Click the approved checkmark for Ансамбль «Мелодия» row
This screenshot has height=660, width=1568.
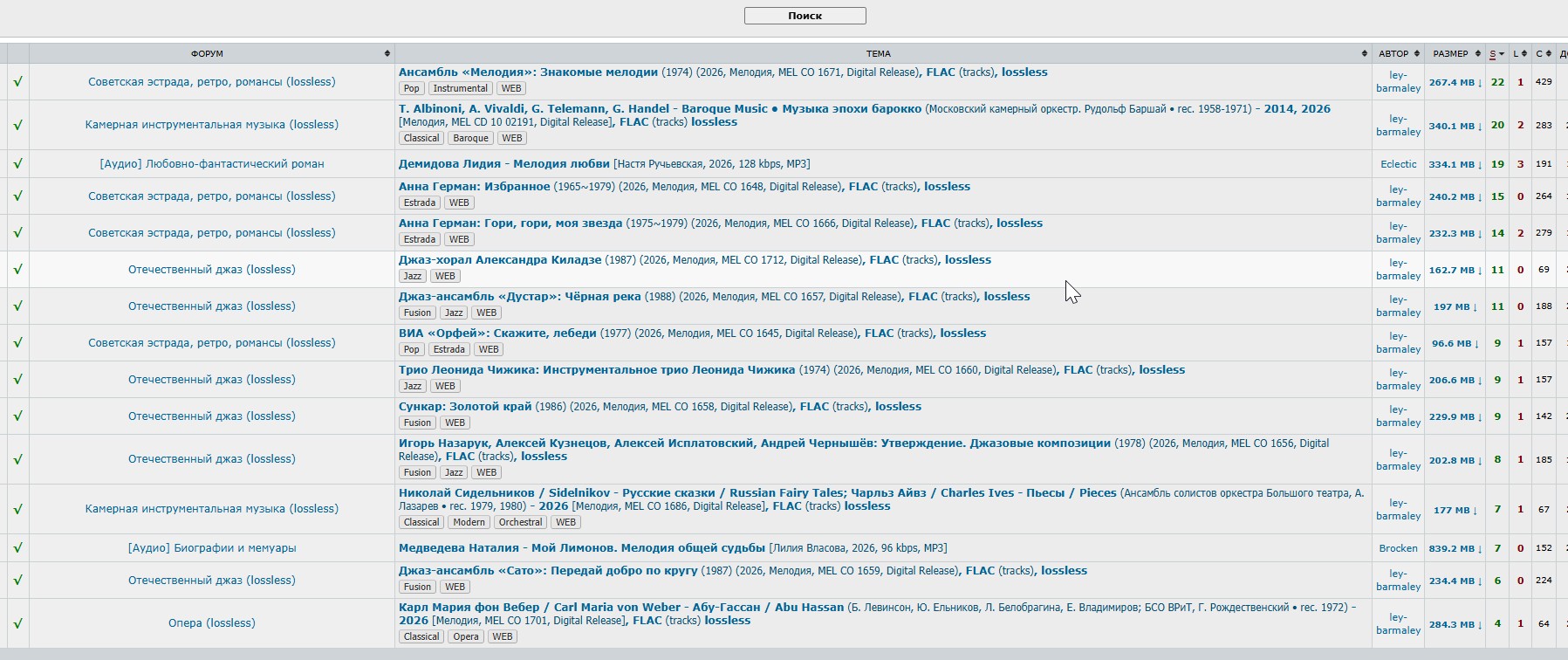point(17,82)
